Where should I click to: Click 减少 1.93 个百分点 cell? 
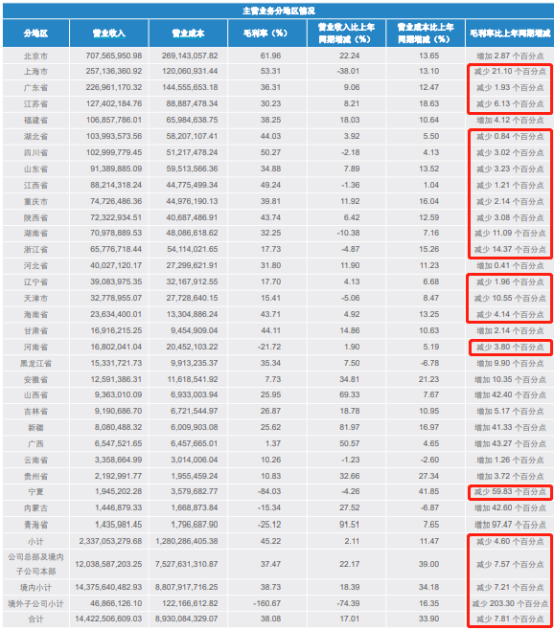(x=510, y=88)
